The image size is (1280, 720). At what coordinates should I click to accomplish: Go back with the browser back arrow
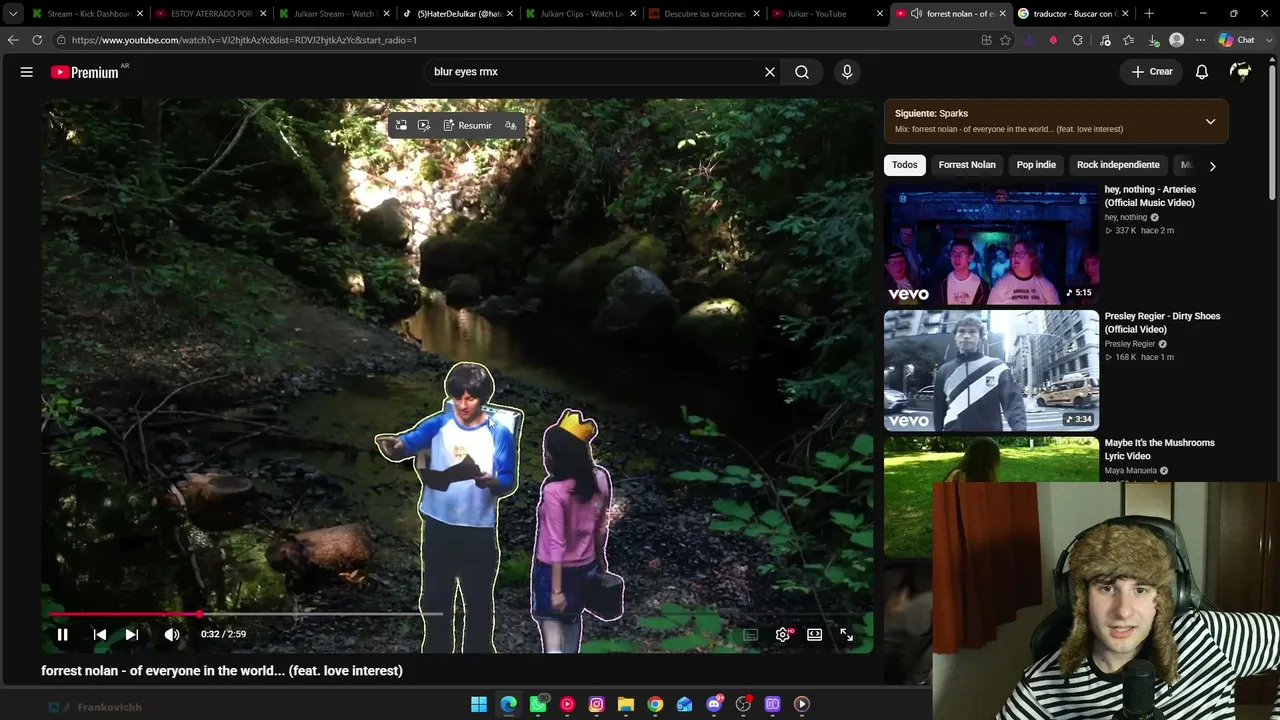(13, 40)
